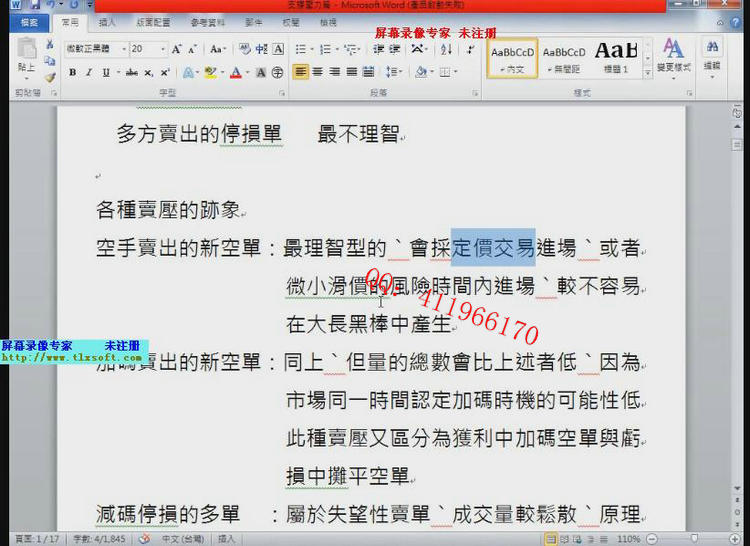Open the 版面配置 ribbon tab

pyautogui.click(x=153, y=21)
